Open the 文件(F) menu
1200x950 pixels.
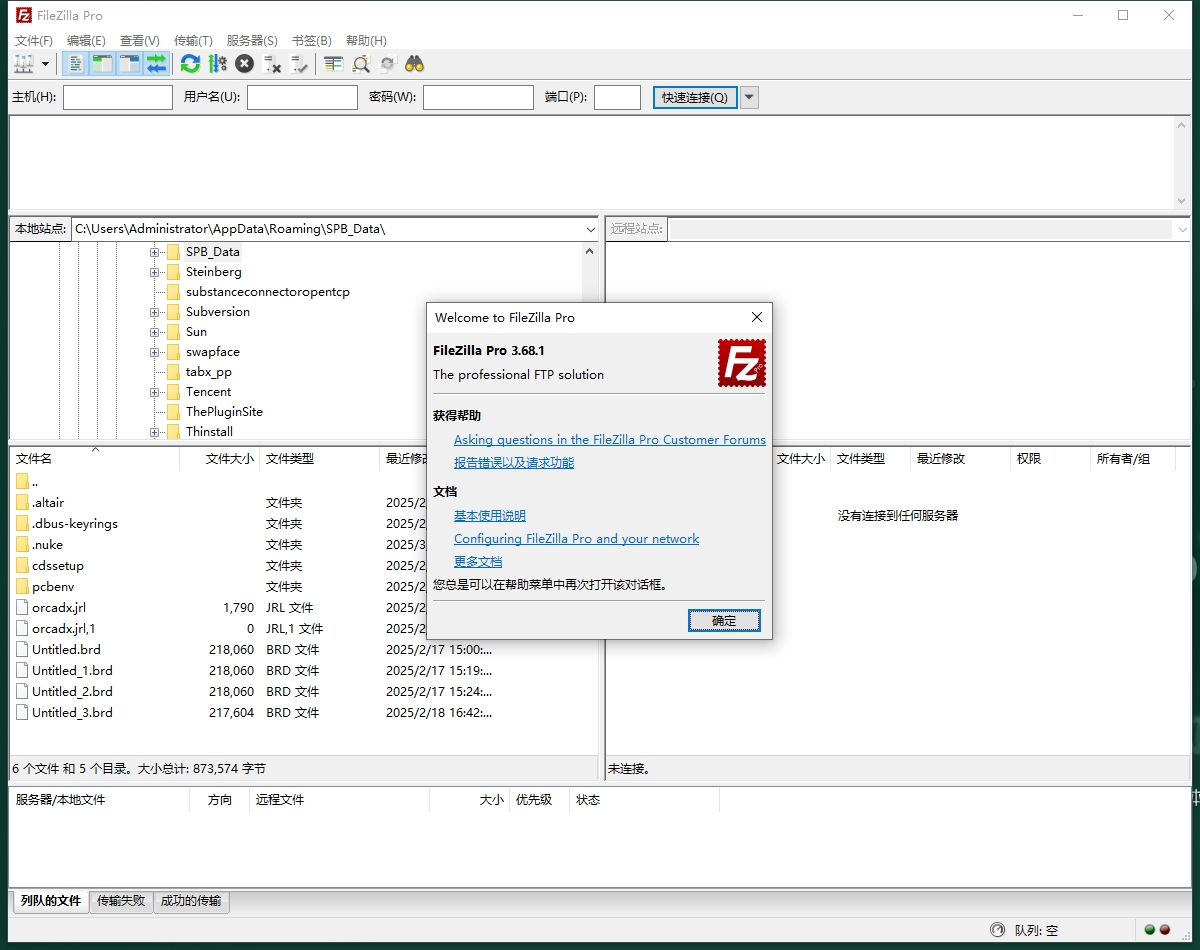pyautogui.click(x=34, y=41)
